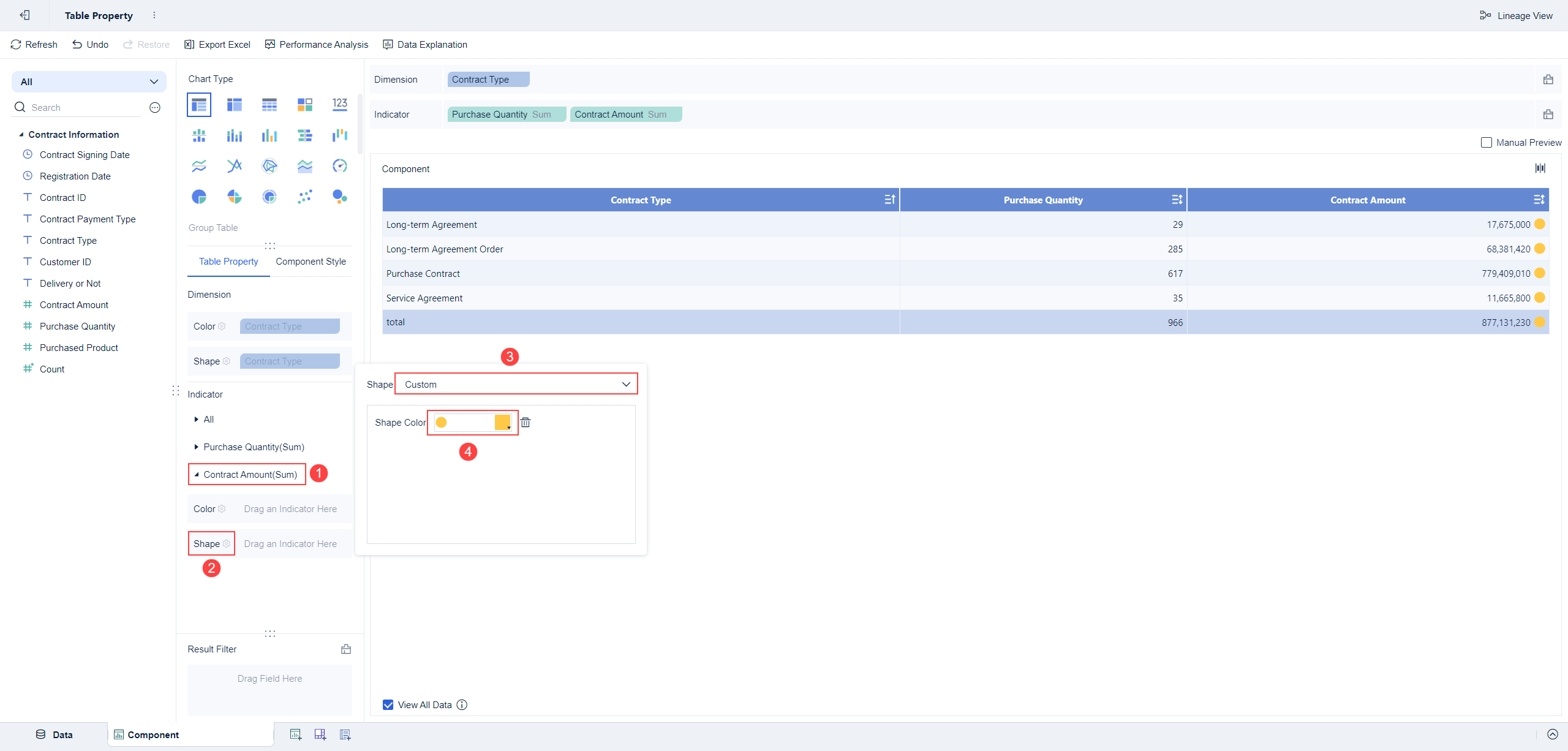Enable the Manual Preview checkbox

pyautogui.click(x=1487, y=143)
